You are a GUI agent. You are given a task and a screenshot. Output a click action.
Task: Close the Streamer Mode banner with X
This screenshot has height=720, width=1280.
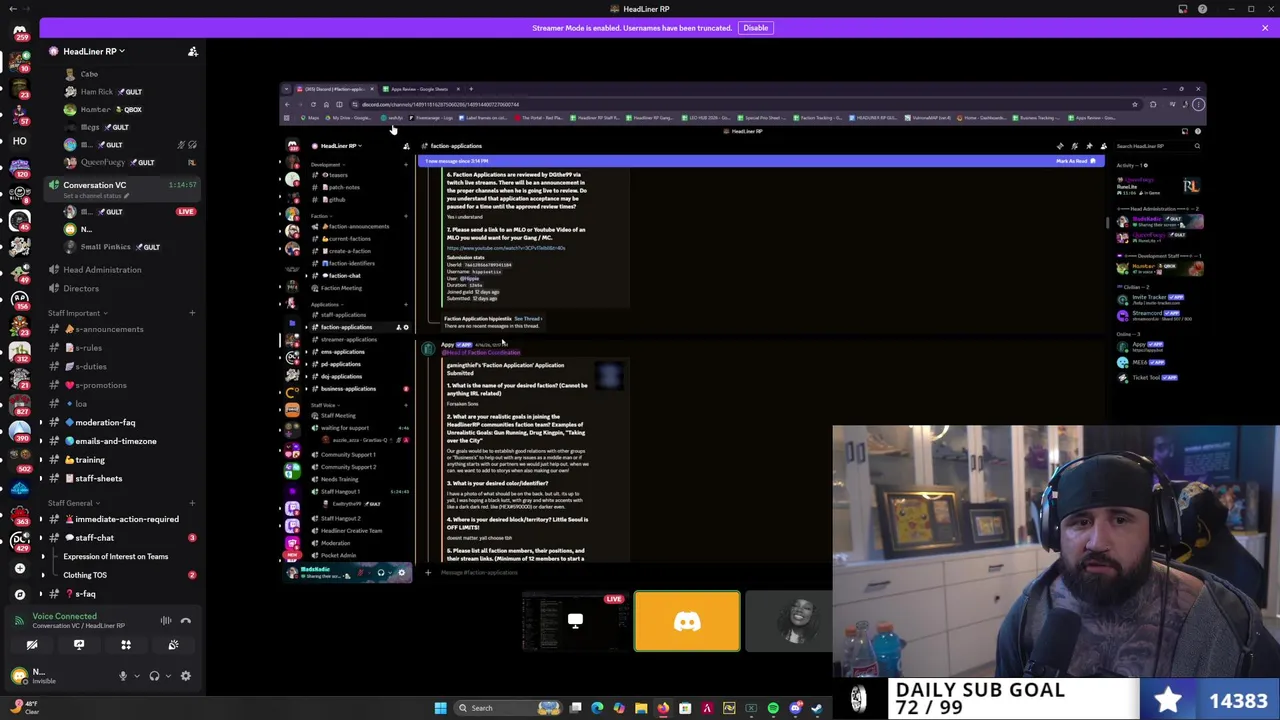1265,28
